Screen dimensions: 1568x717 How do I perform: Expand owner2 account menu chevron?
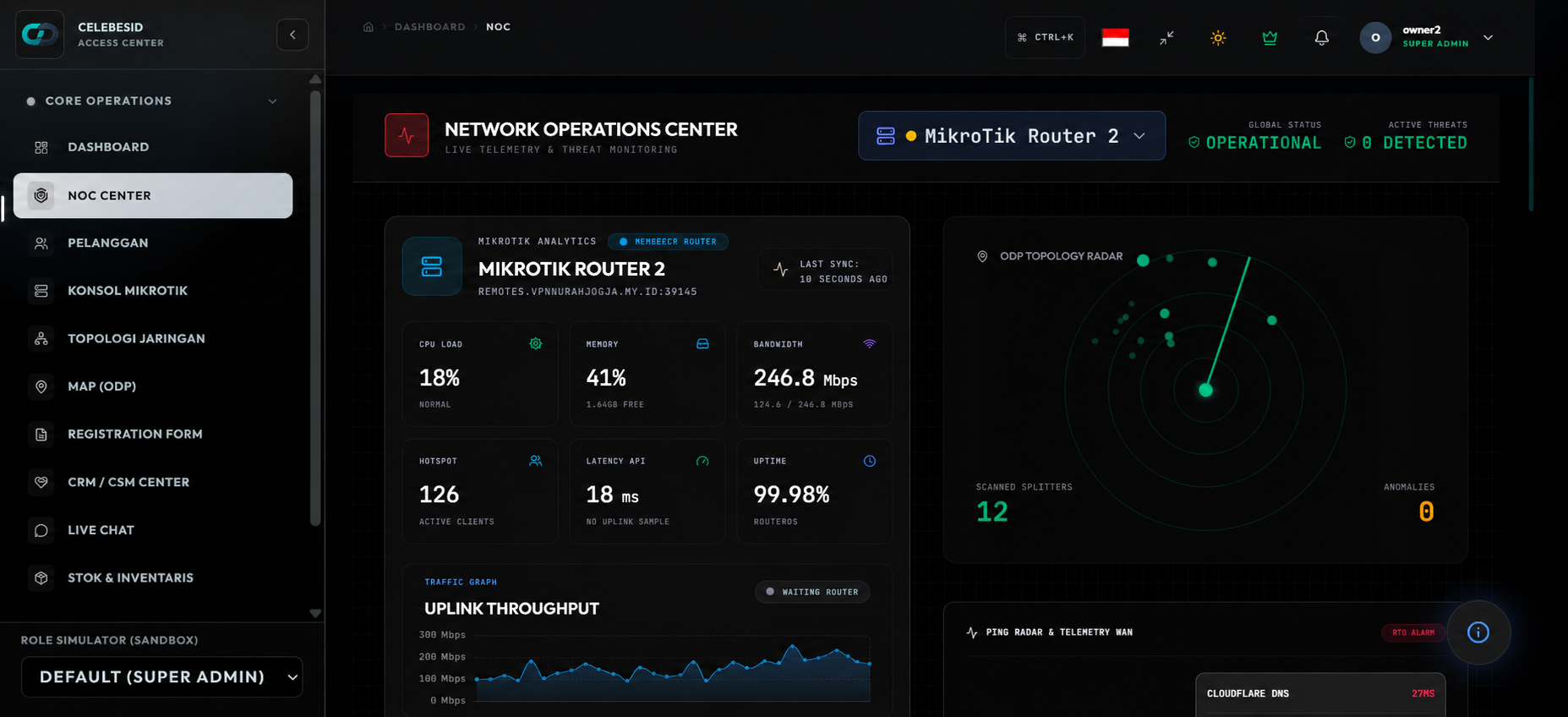pyautogui.click(x=1488, y=38)
